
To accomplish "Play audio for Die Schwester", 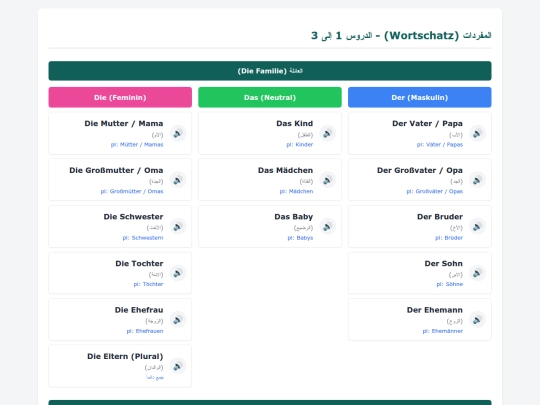I will point(178,226).
